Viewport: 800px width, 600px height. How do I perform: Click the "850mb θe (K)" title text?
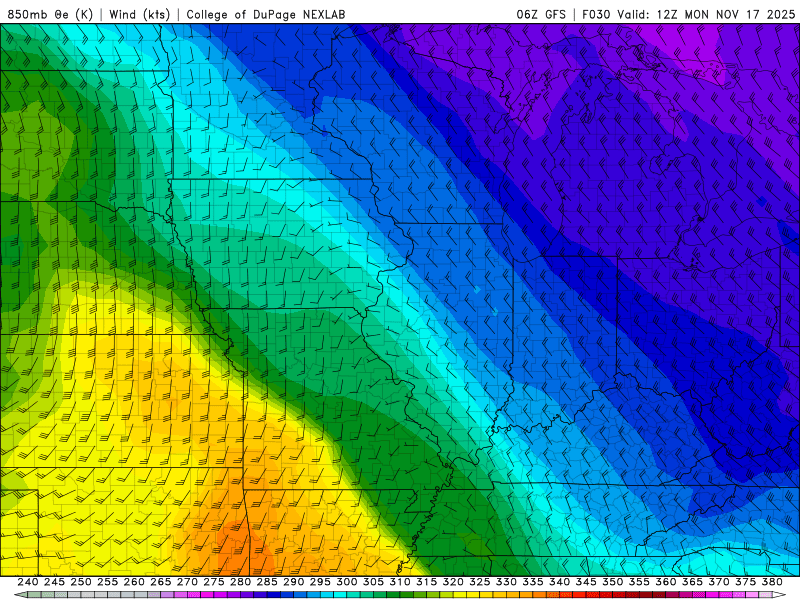50,14
